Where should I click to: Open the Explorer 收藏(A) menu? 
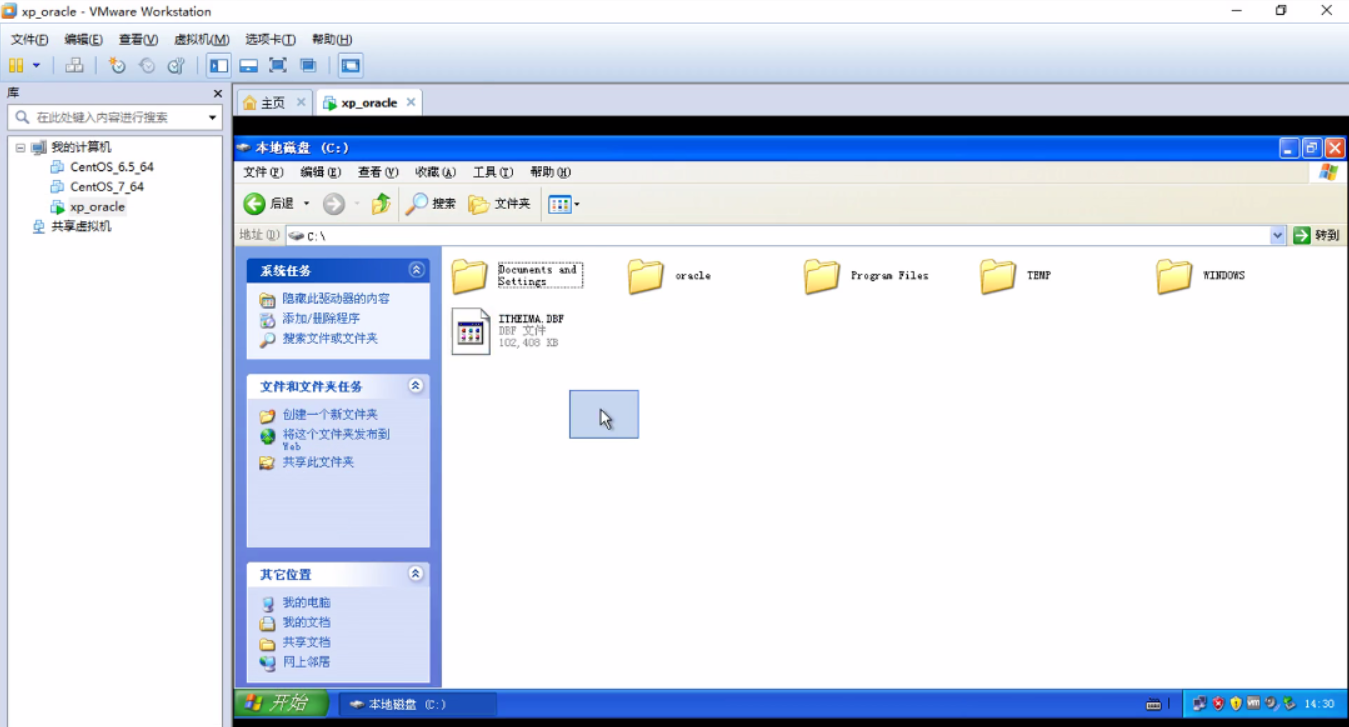pos(435,173)
